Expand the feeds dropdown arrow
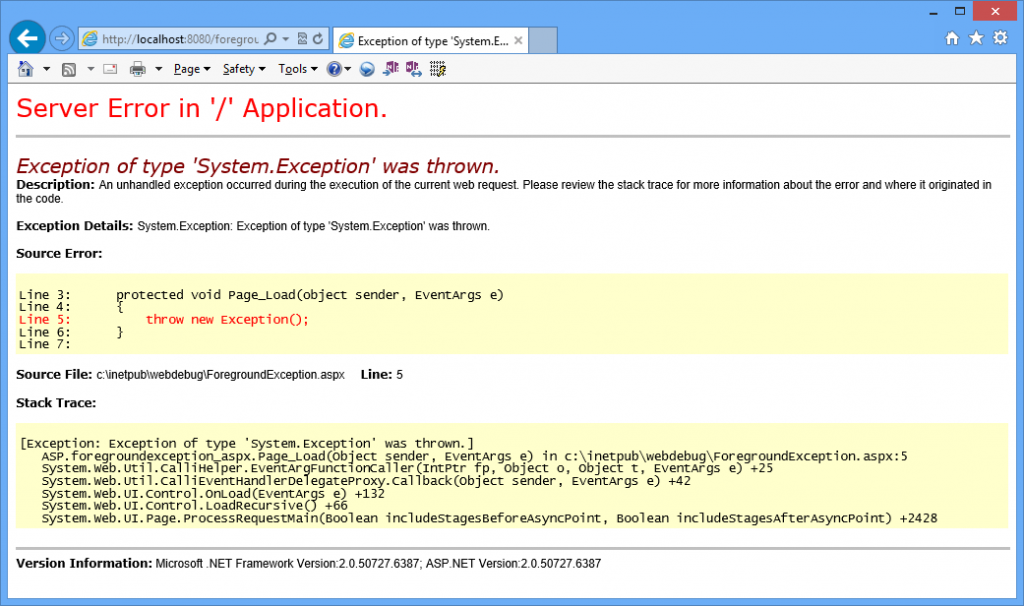Viewport: 1024px width, 606px height. (x=91, y=69)
